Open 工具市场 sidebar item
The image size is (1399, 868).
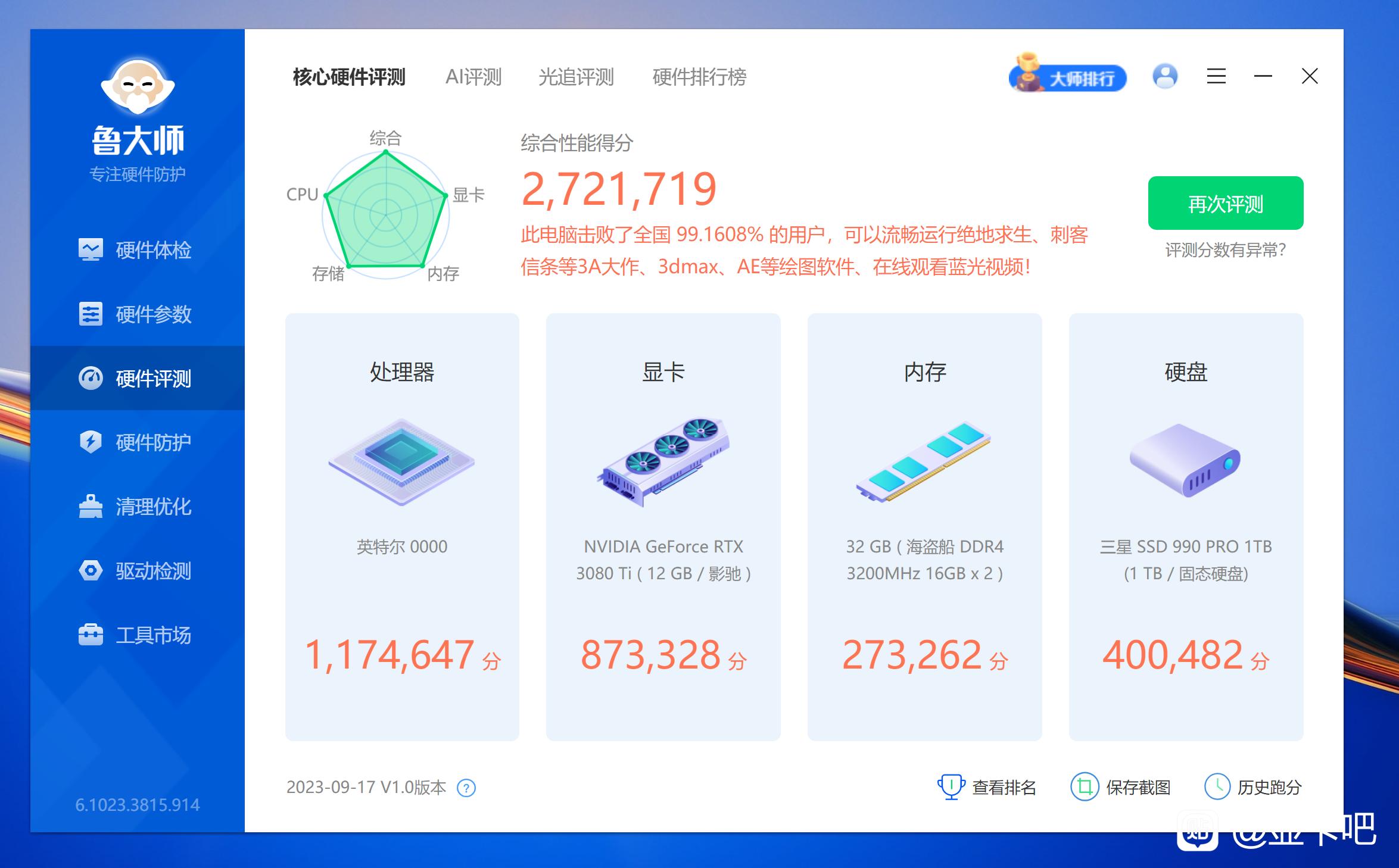pyautogui.click(x=137, y=635)
